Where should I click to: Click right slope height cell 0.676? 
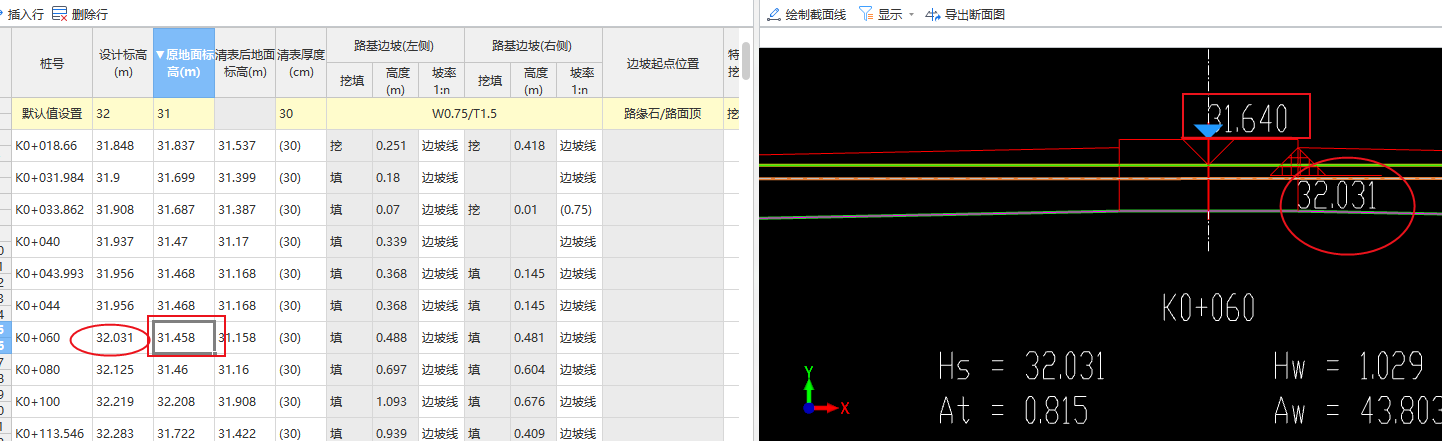click(x=533, y=402)
